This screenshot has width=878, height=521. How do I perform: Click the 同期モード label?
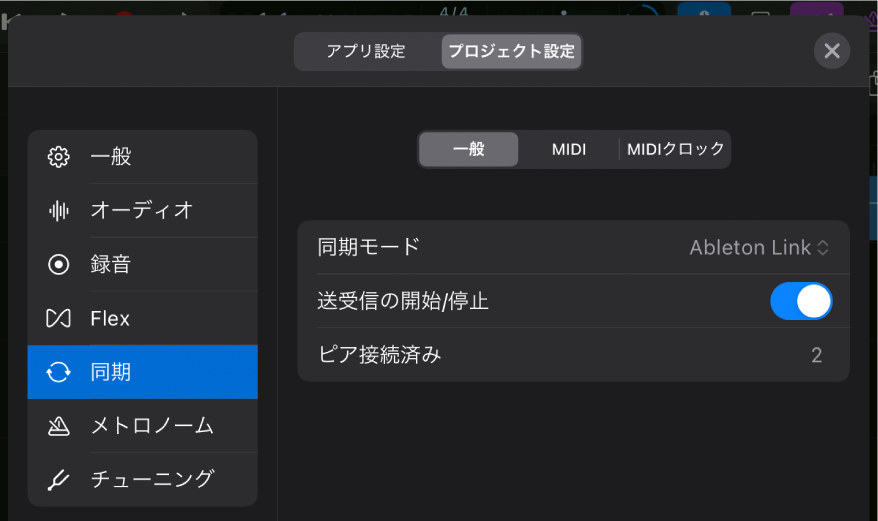(x=368, y=247)
